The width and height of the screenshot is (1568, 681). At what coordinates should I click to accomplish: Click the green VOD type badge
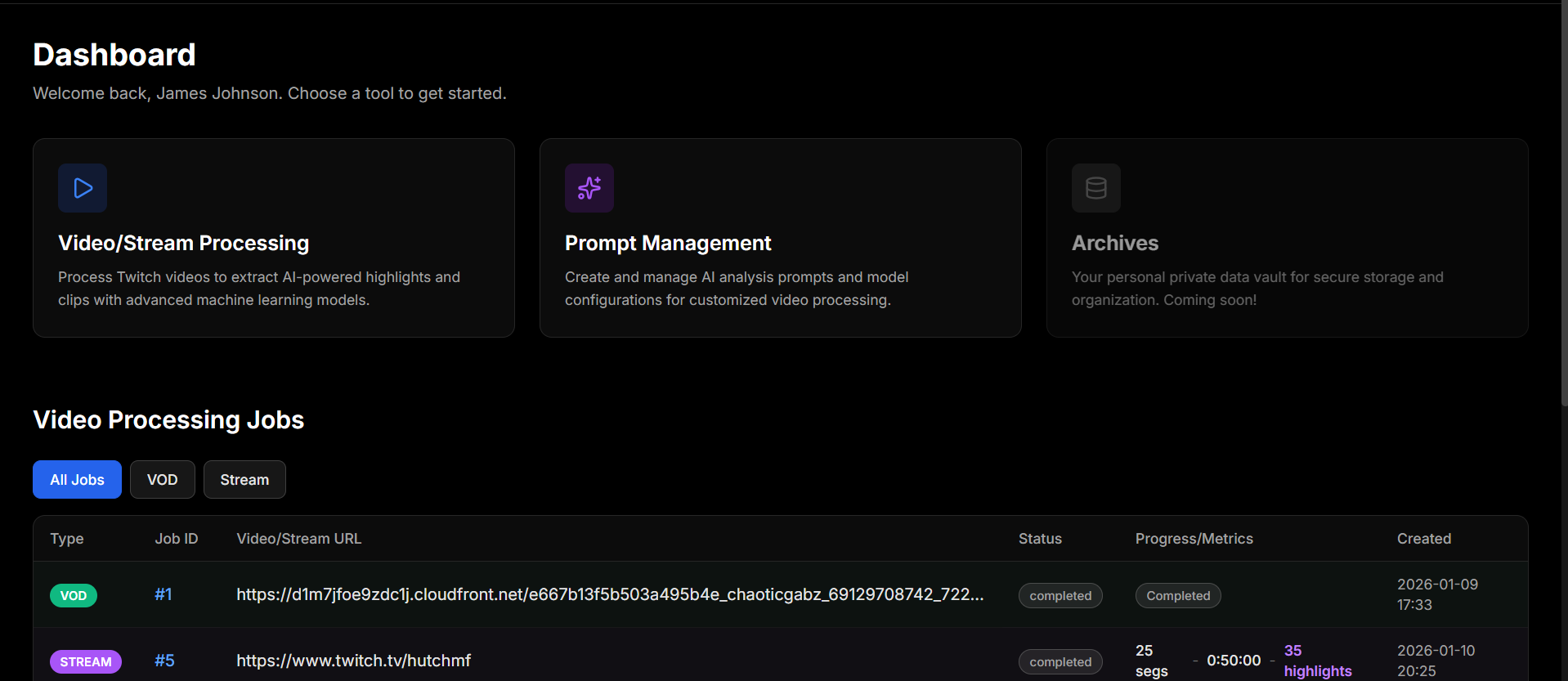click(x=74, y=595)
